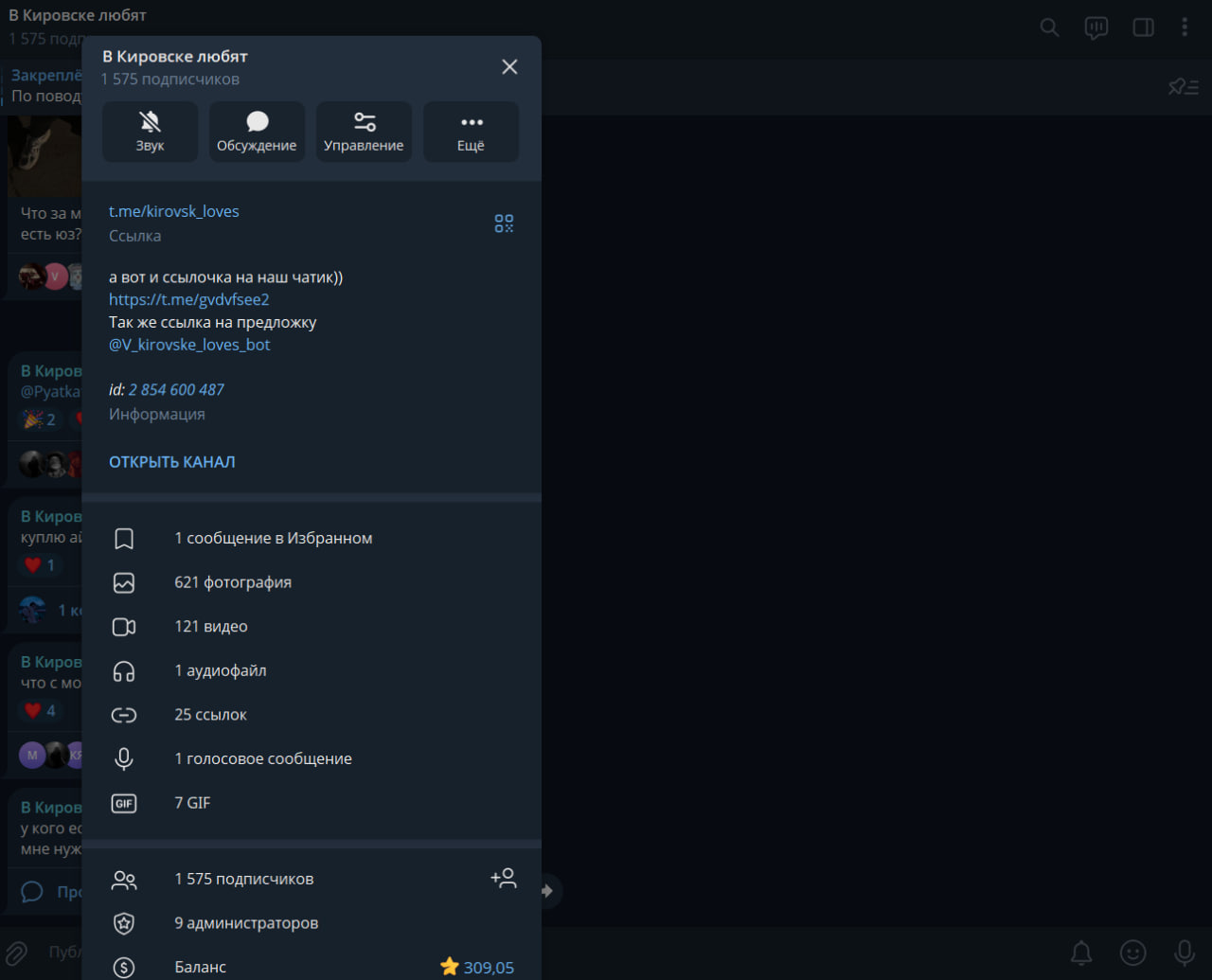Viewport: 1212px width, 980px height.
Task: Click ОТКРЫТЬ КАНАЛ button
Action: click(x=172, y=462)
